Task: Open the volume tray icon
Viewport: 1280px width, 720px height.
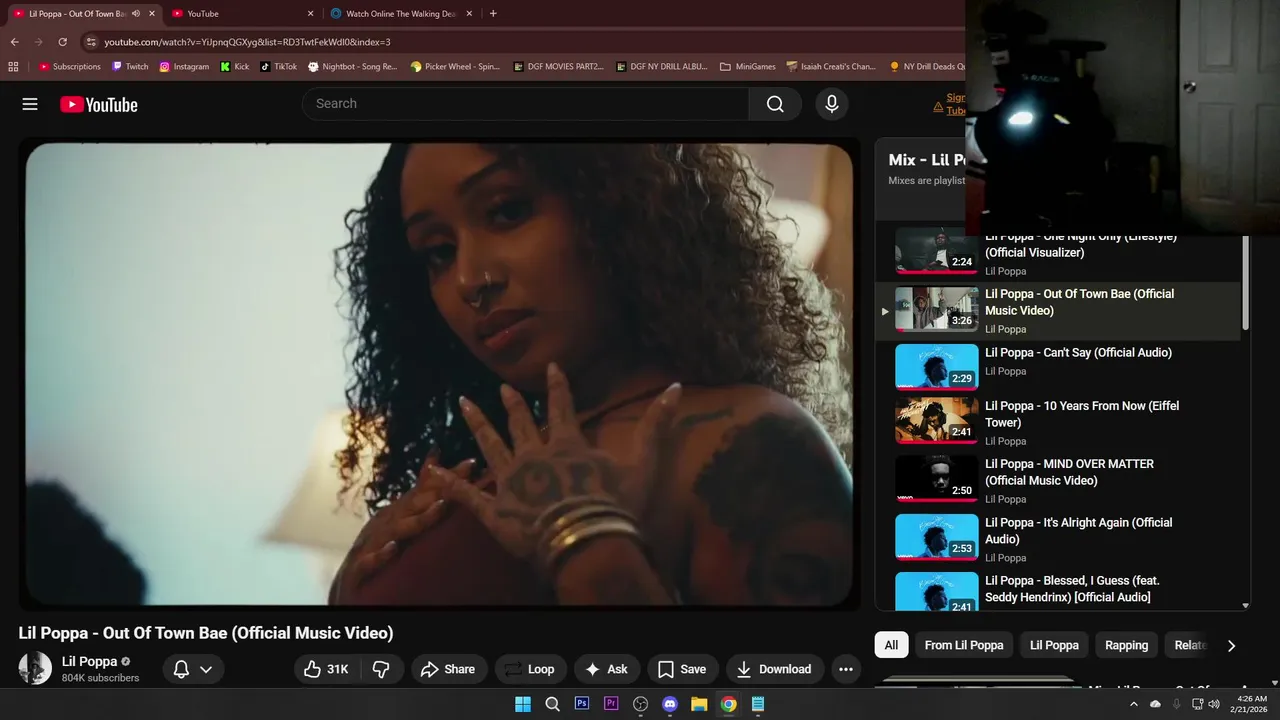Action: 1213,704
